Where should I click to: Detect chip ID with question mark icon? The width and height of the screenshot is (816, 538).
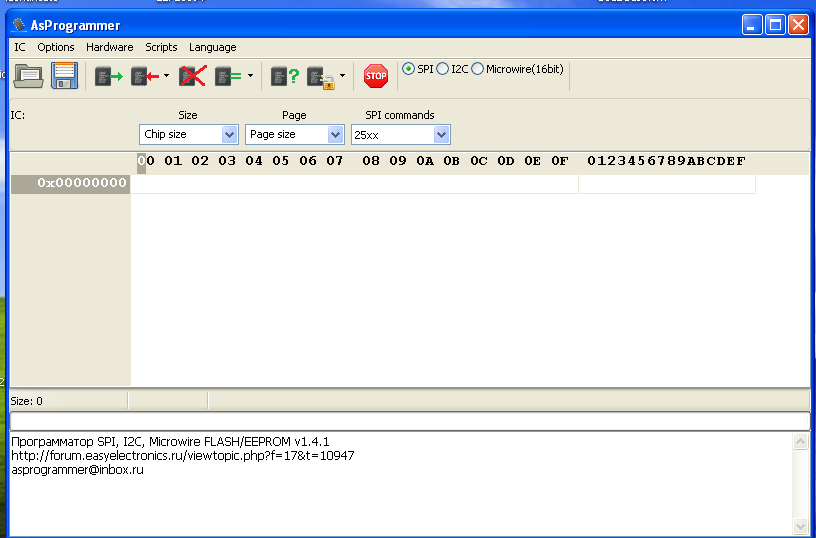click(x=285, y=76)
